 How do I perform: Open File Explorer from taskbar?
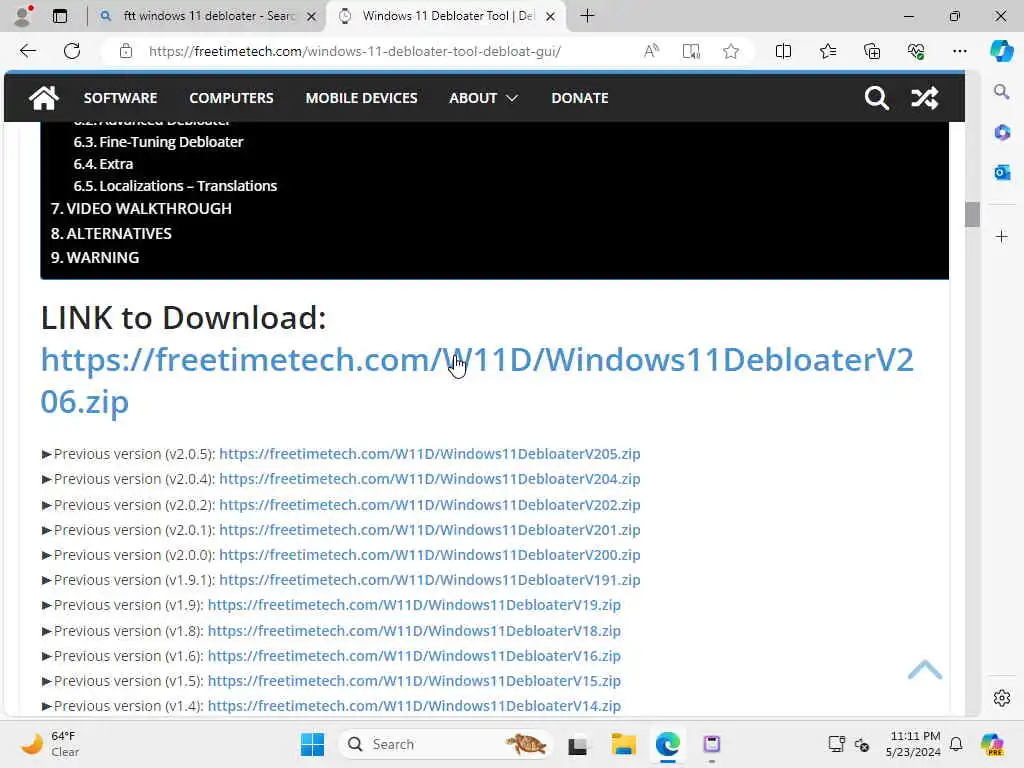coord(624,744)
